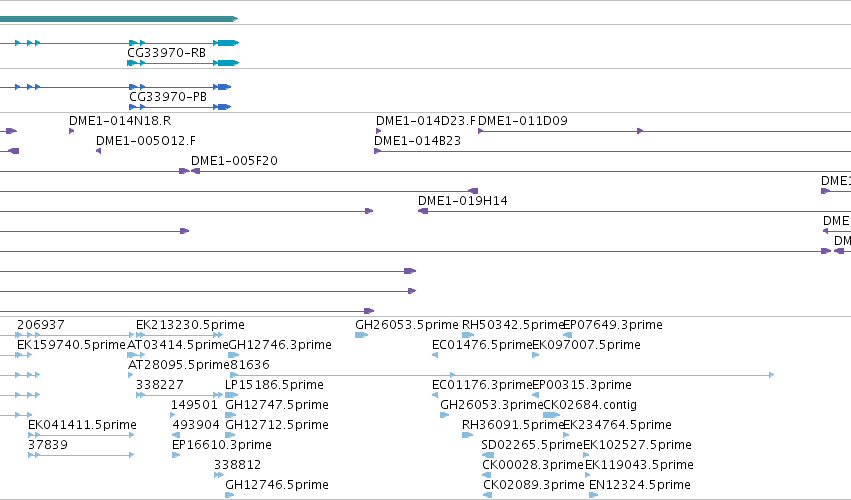This screenshot has height=500, width=851.
Task: Click the GH12747.5prime label
Action: (x=277, y=405)
